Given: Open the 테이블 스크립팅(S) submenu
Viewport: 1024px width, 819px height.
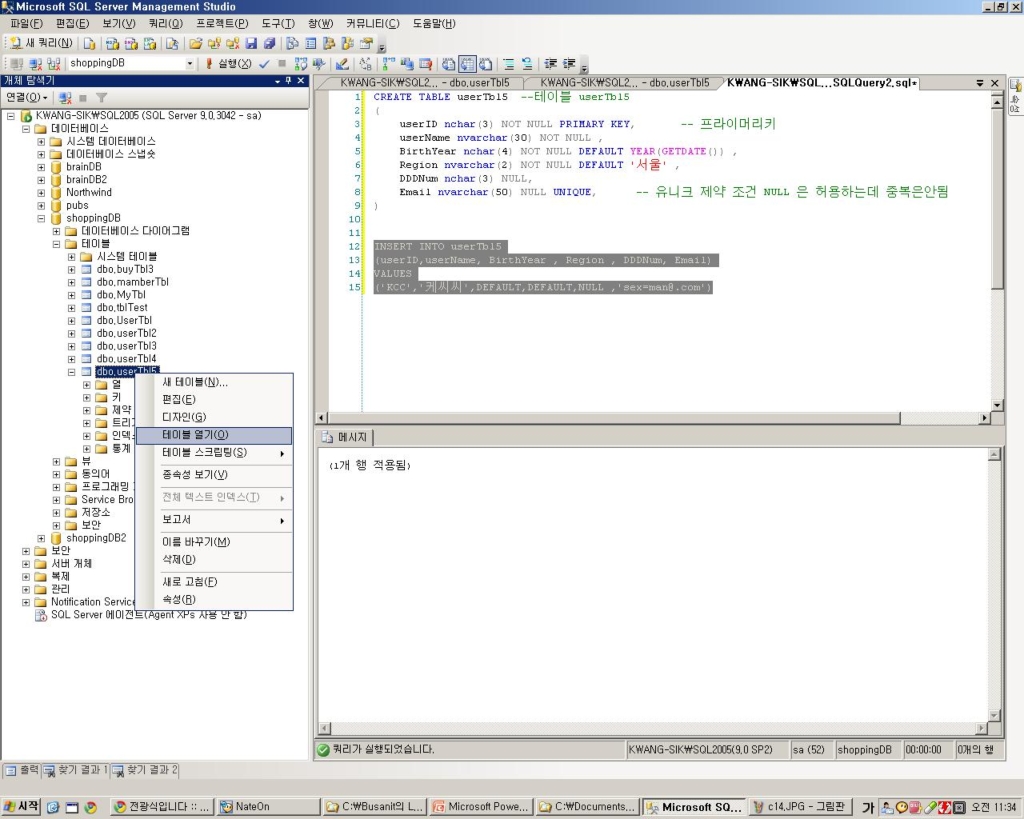Looking at the screenshot, I should pyautogui.click(x=214, y=453).
